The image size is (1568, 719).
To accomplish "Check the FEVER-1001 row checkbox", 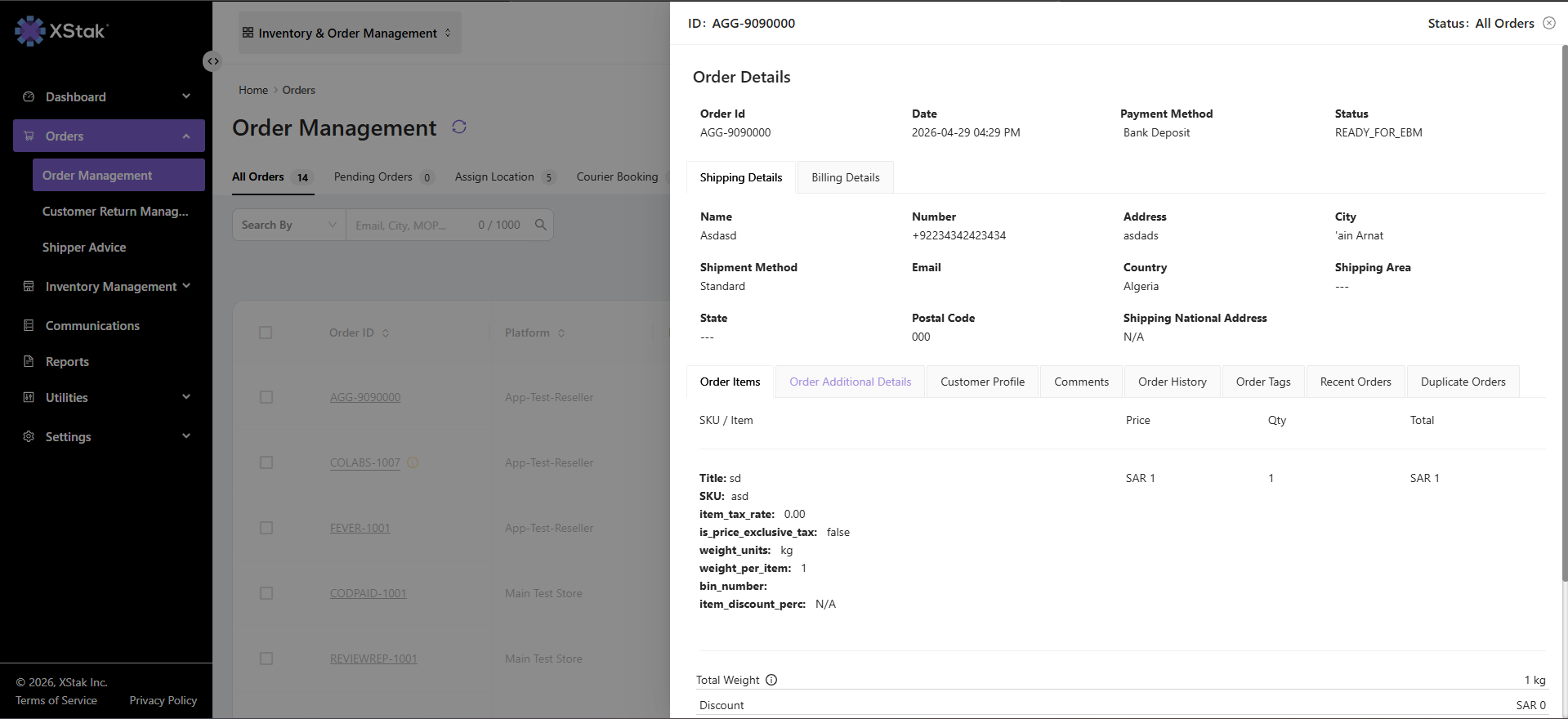I will coord(266,528).
